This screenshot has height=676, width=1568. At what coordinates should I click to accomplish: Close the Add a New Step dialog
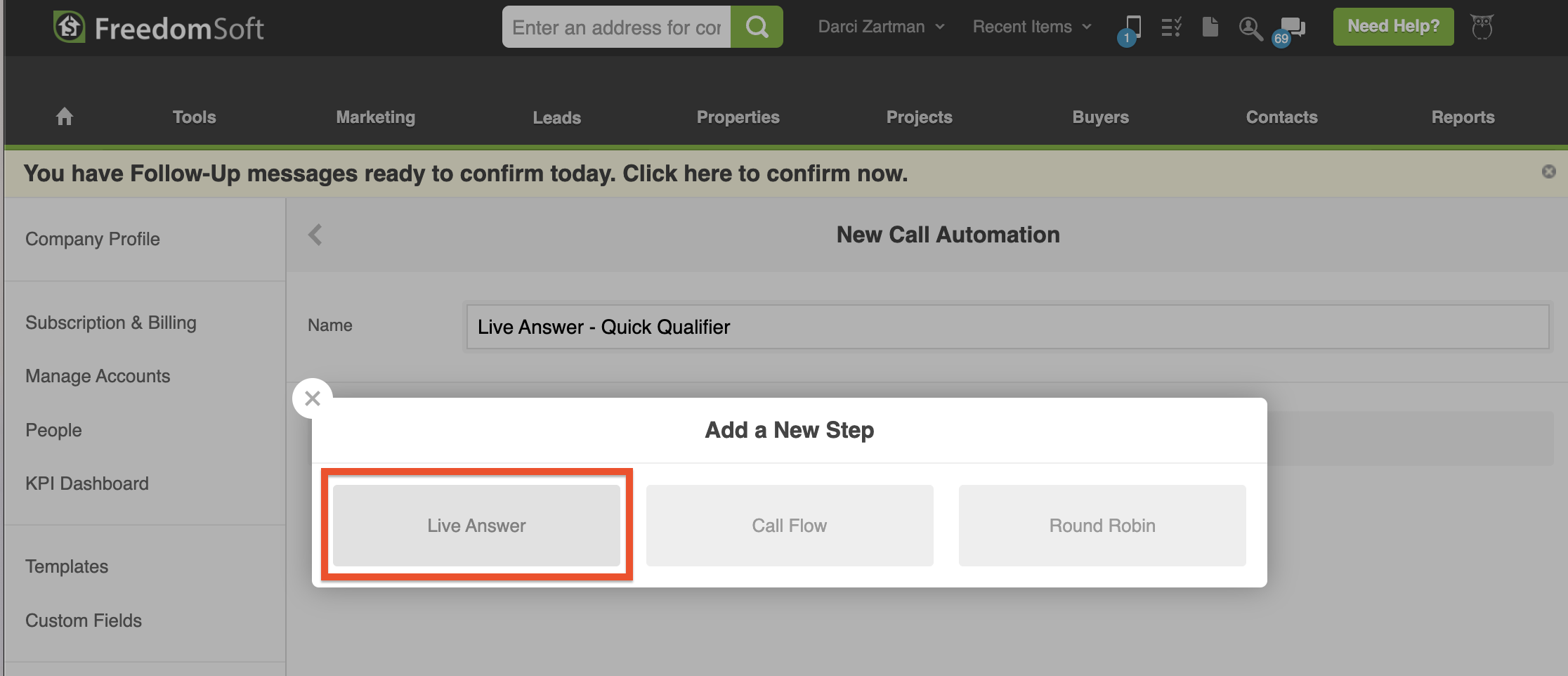[313, 398]
